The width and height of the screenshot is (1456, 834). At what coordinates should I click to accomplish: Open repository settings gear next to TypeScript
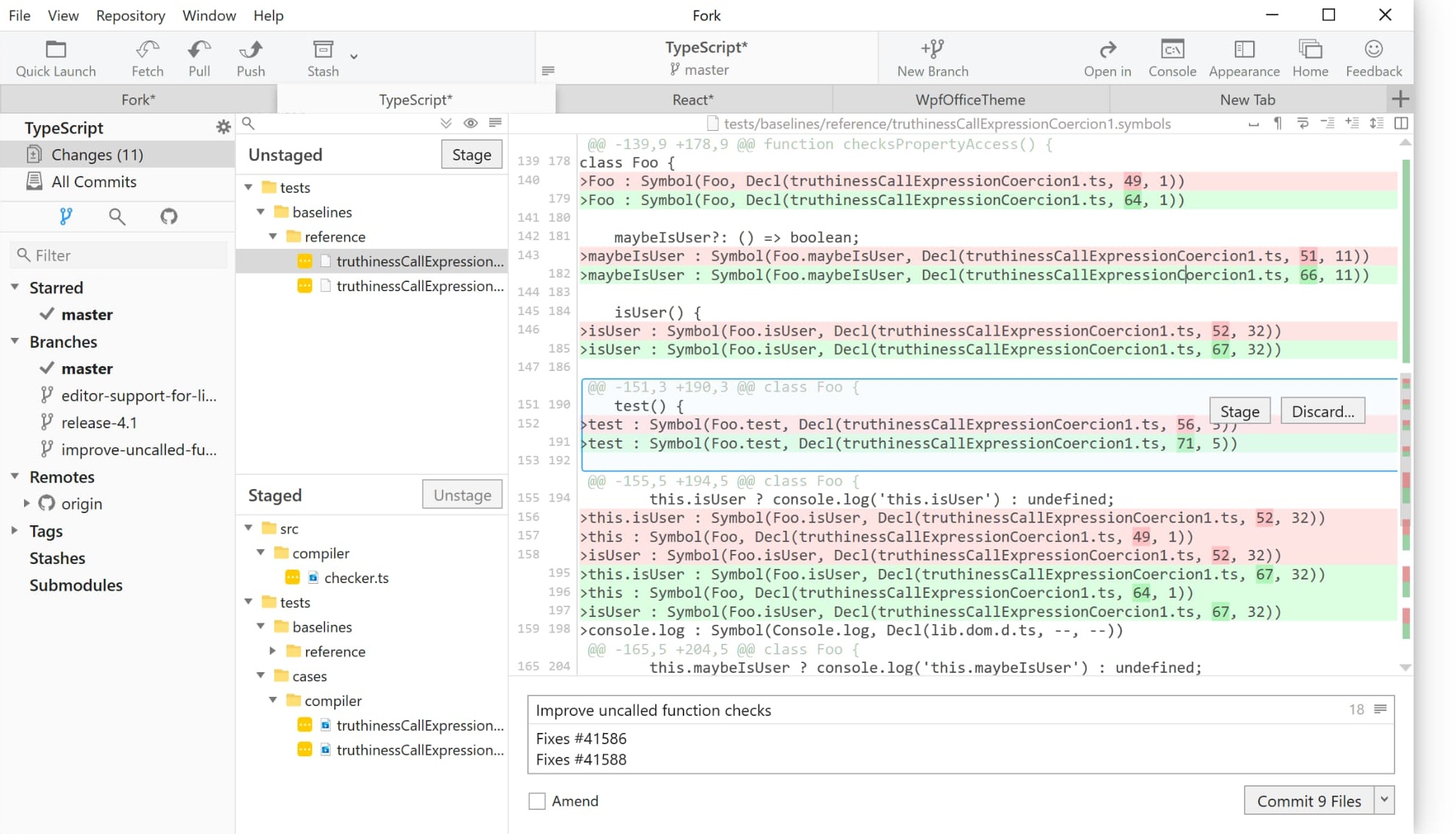[223, 127]
